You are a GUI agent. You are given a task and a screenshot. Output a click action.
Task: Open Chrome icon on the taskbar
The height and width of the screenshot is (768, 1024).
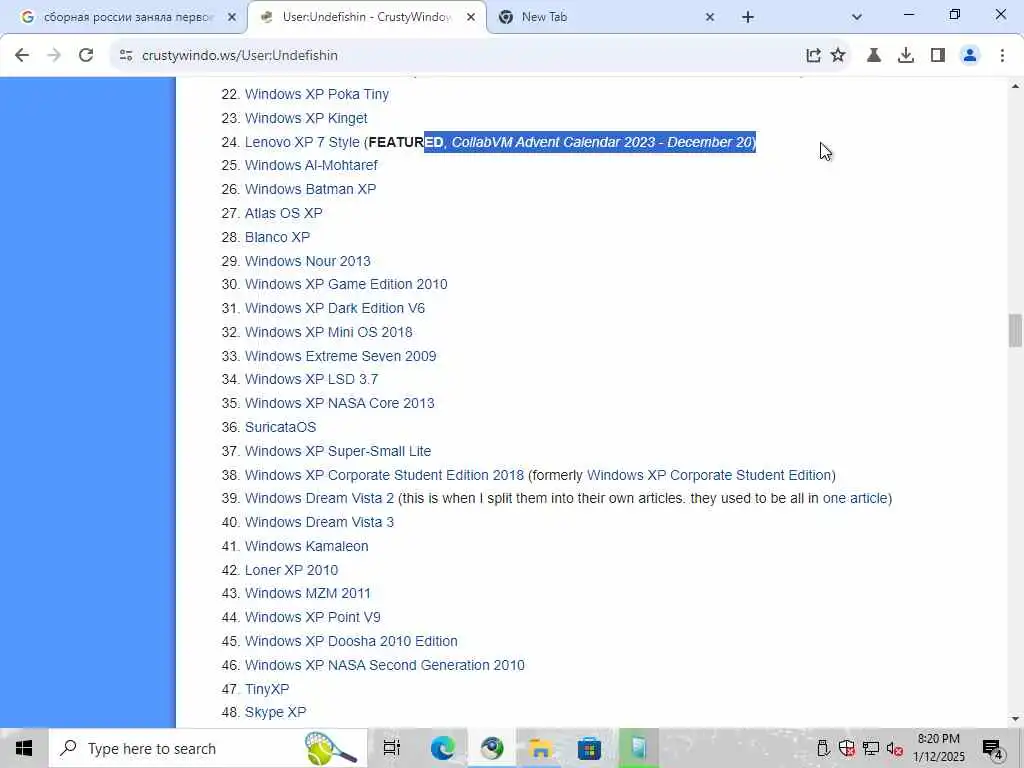pyautogui.click(x=492, y=748)
